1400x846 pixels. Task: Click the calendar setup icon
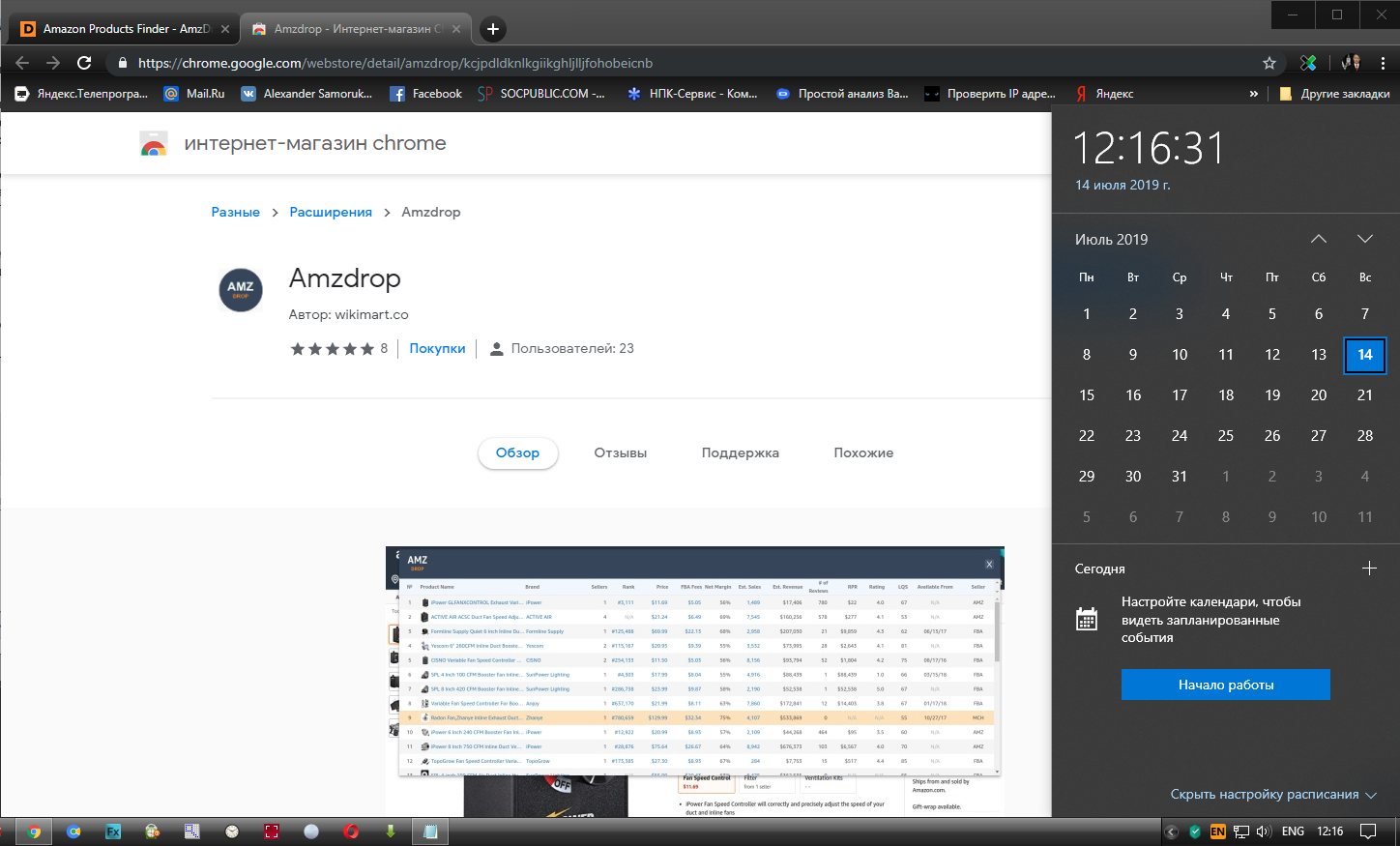(1087, 619)
